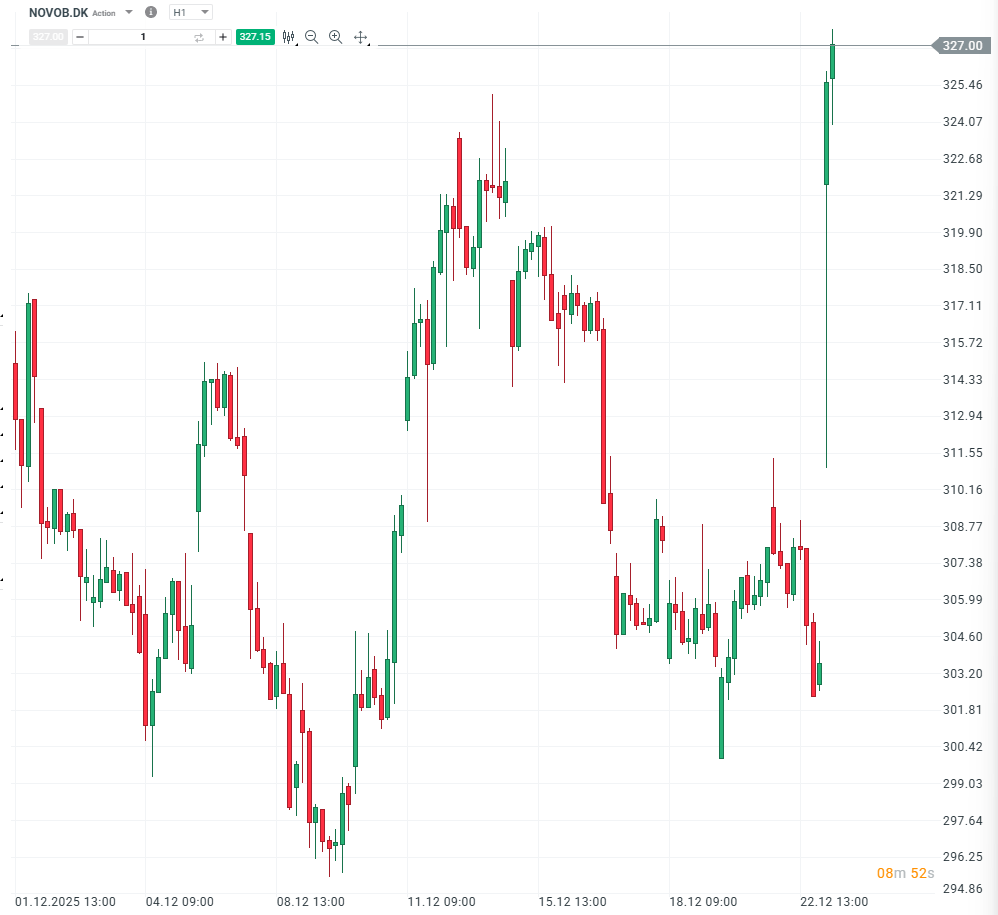
Task: Decrease trade volume with minus button
Action: point(80,37)
